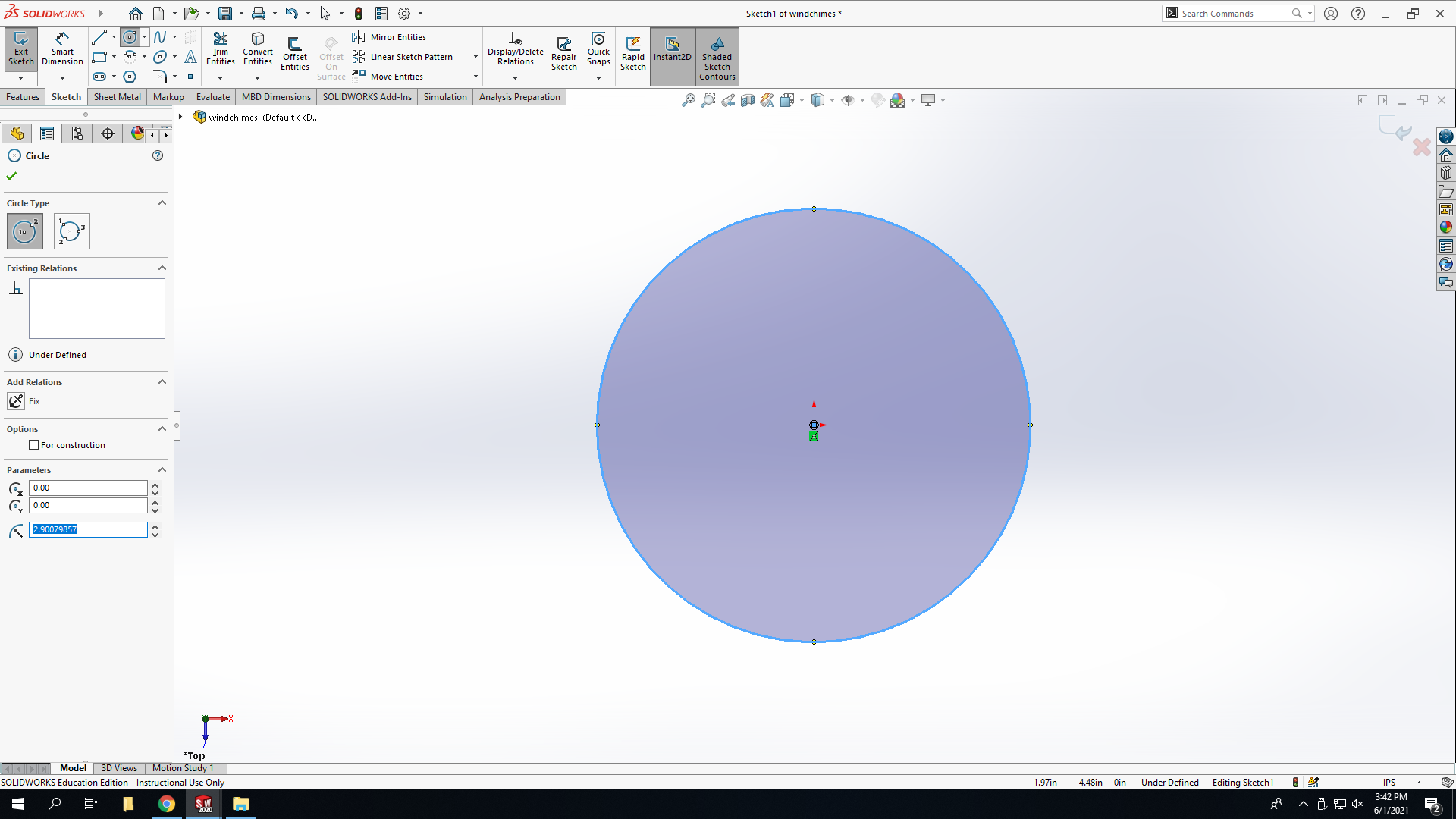Click the Section View icon

coord(748,100)
